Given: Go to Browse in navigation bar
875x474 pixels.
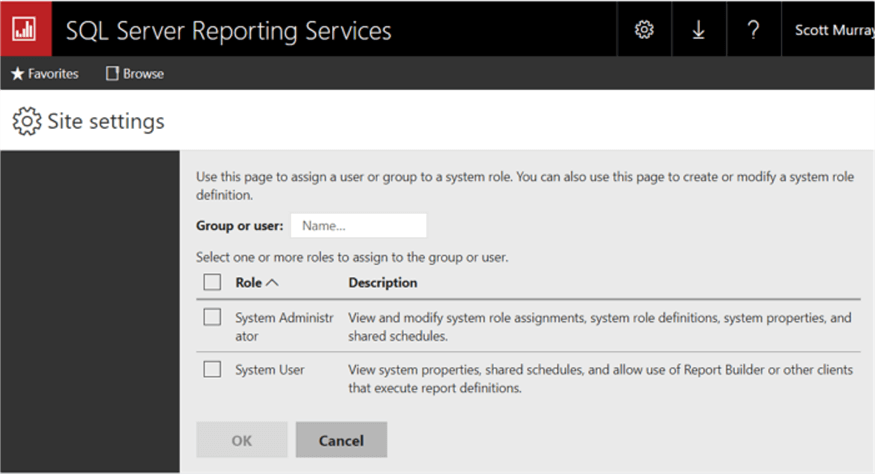Looking at the screenshot, I should pos(135,74).
